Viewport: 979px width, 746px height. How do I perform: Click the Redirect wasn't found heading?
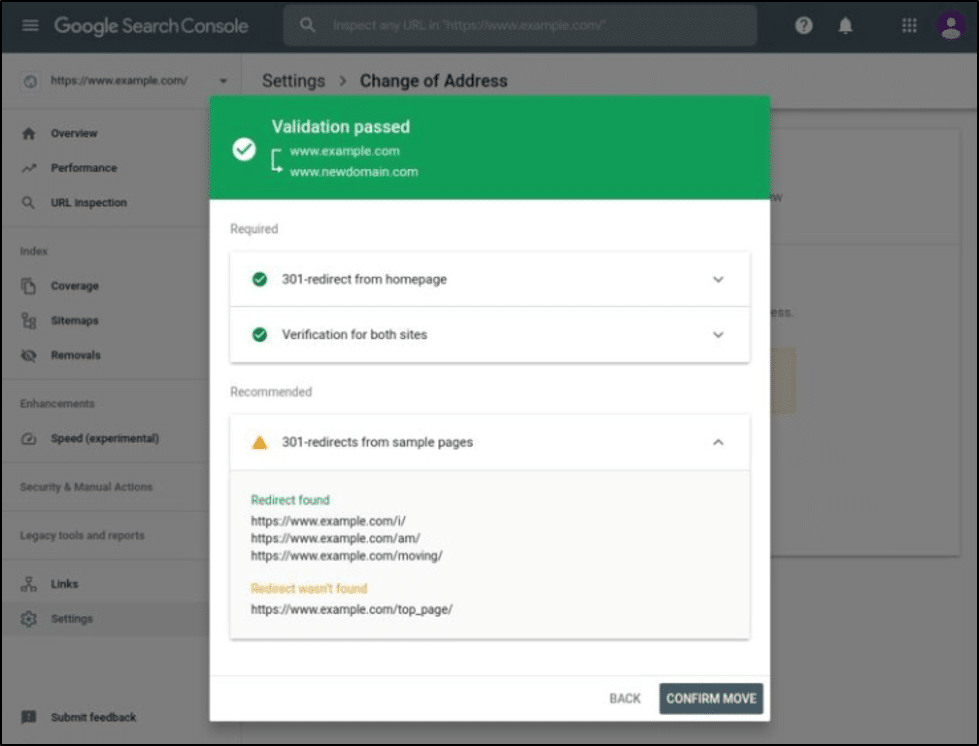click(309, 589)
